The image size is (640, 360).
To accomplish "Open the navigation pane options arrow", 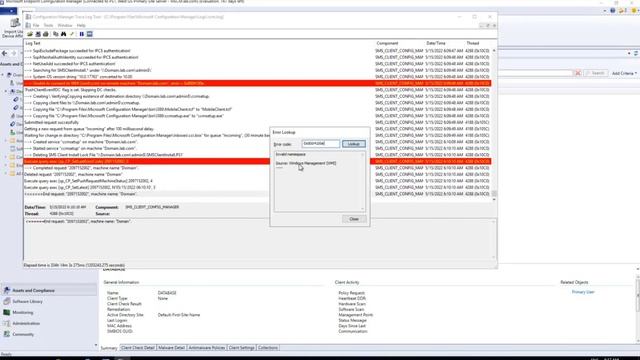I will coord(96,345).
